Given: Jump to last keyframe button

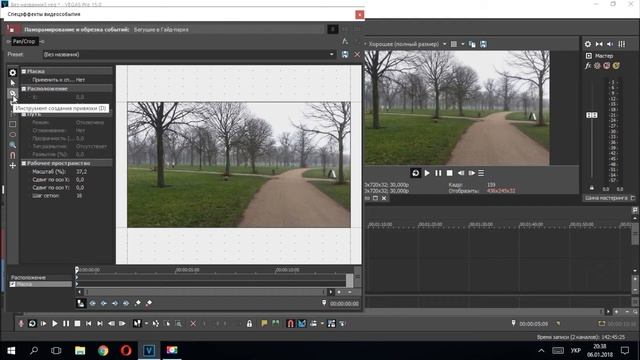Looking at the screenshot, I should point(126,303).
